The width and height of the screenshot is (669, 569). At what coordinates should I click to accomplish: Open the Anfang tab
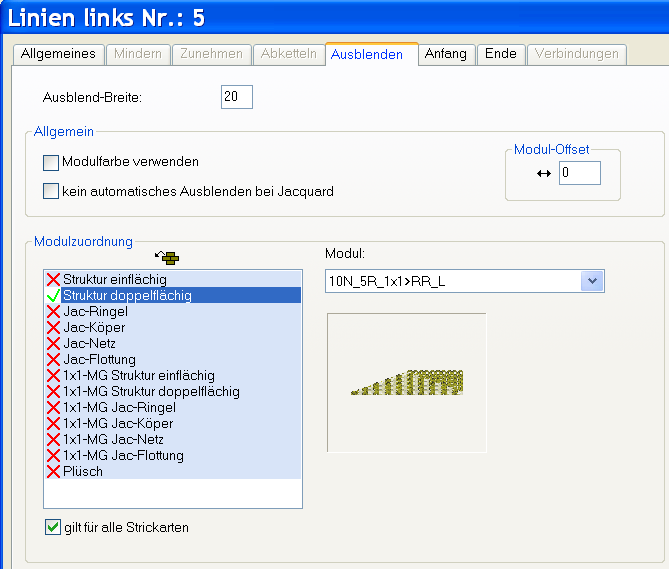pyautogui.click(x=445, y=54)
